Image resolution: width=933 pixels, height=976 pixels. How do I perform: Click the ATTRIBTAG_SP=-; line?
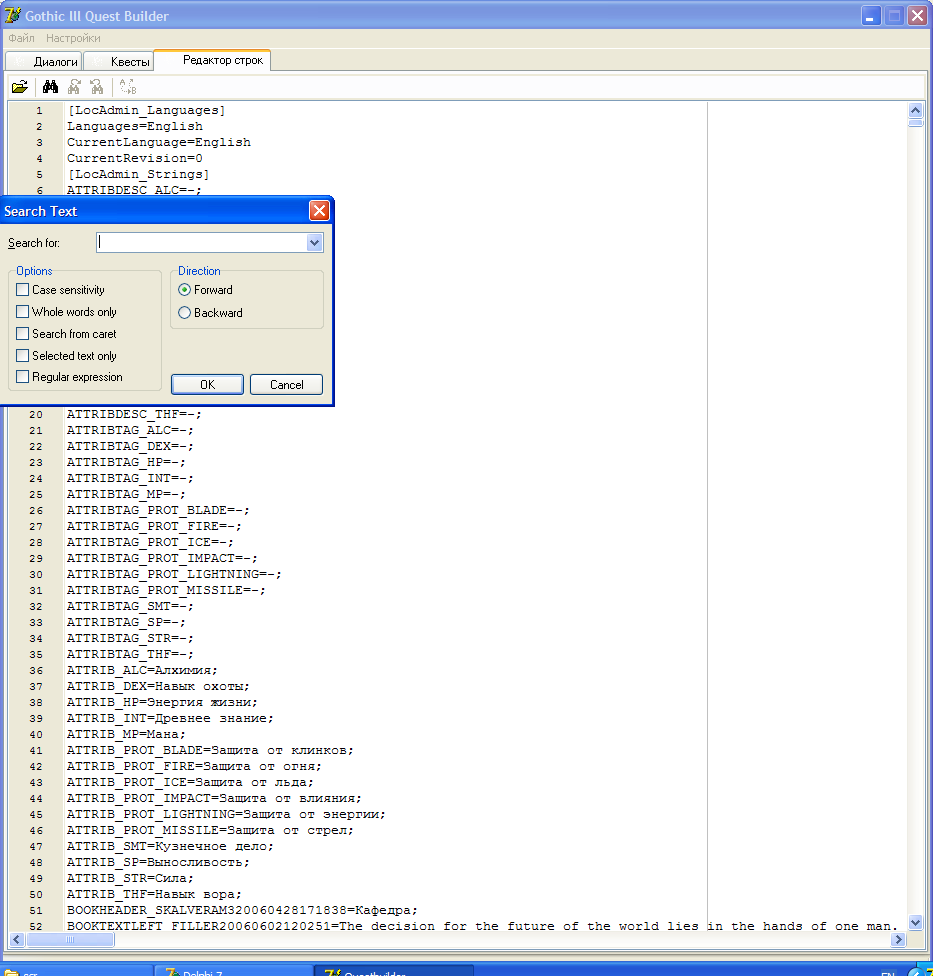coord(126,622)
